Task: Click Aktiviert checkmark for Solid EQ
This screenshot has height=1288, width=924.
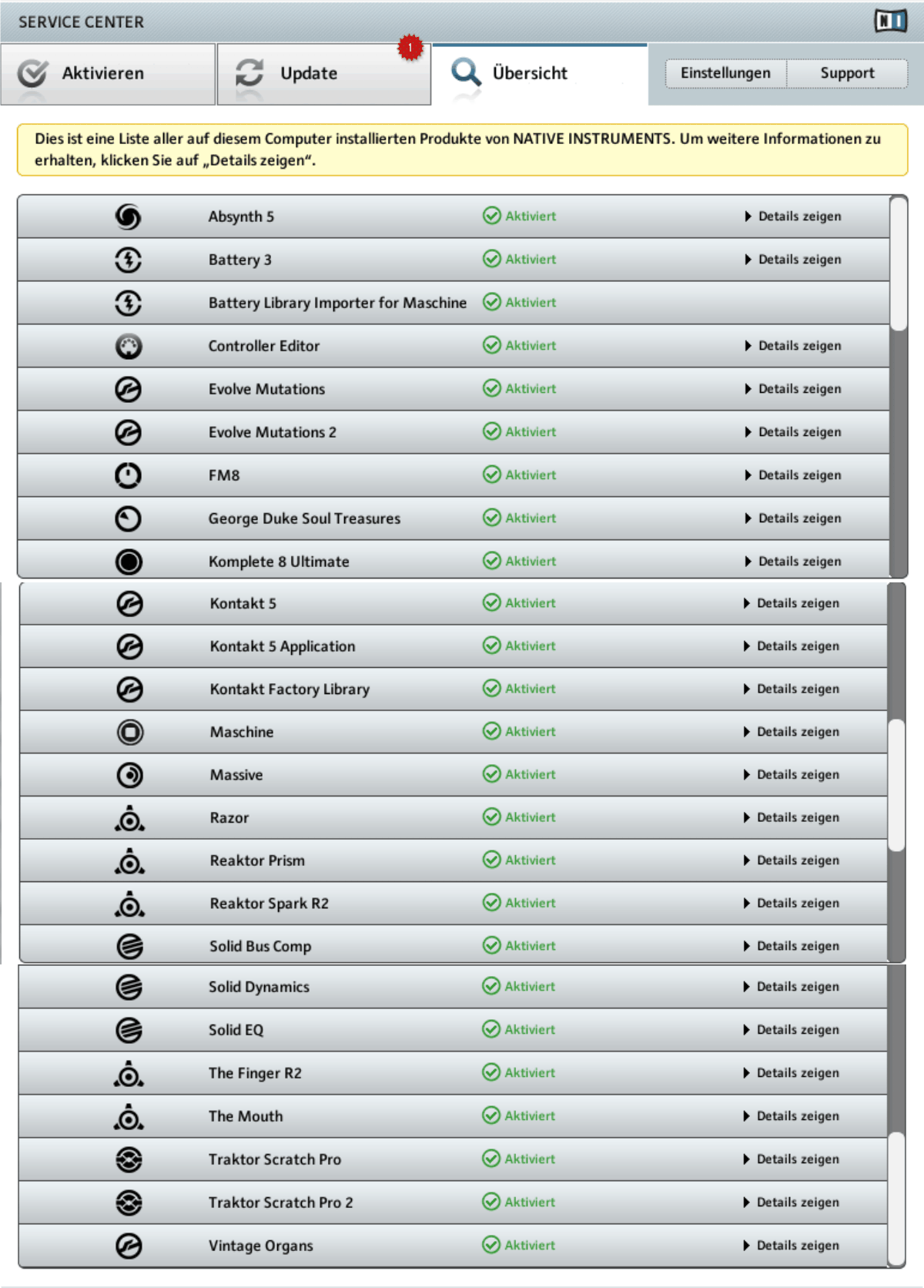Action: pos(490,1029)
